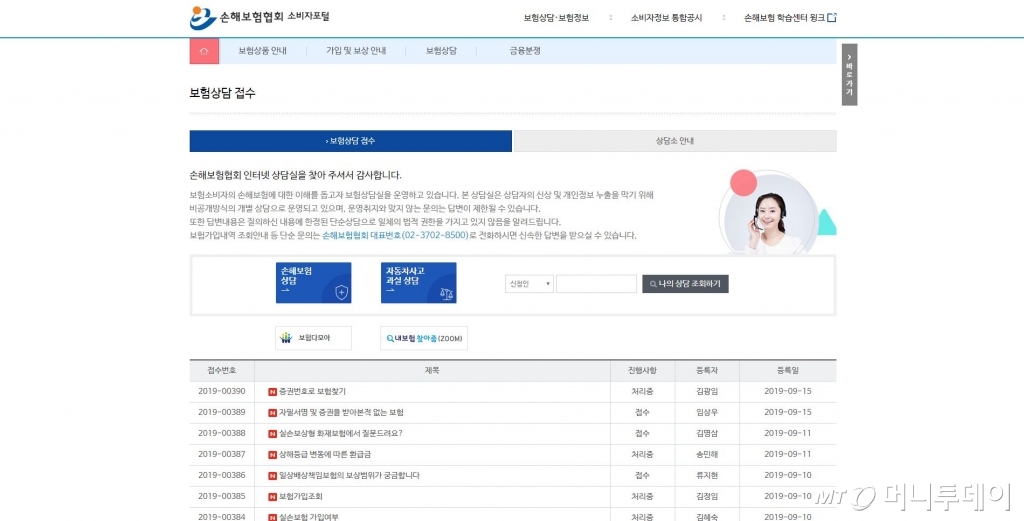Open post 자필서명 및 증권을 받아본적 없는 보험
Viewport: 1024px width, 521px height.
[x=341, y=413]
